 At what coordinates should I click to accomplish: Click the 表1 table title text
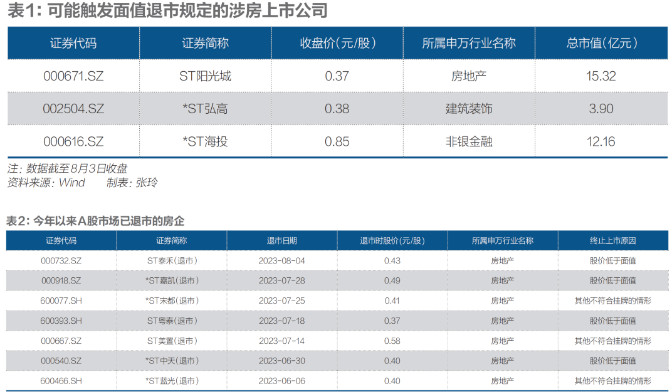point(168,11)
